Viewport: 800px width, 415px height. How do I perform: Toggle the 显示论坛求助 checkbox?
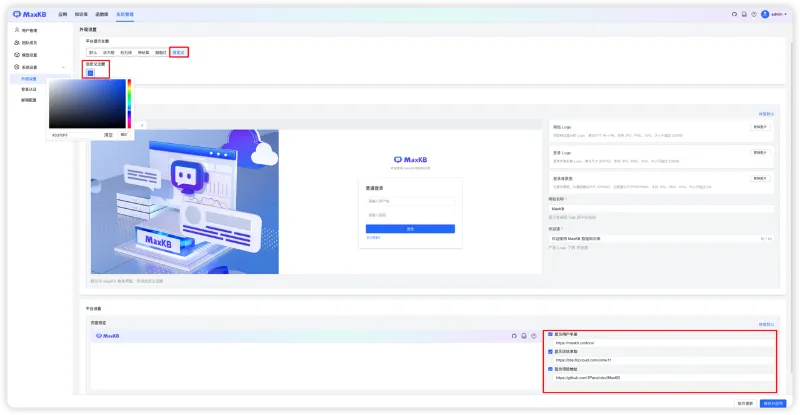pyautogui.click(x=551, y=352)
